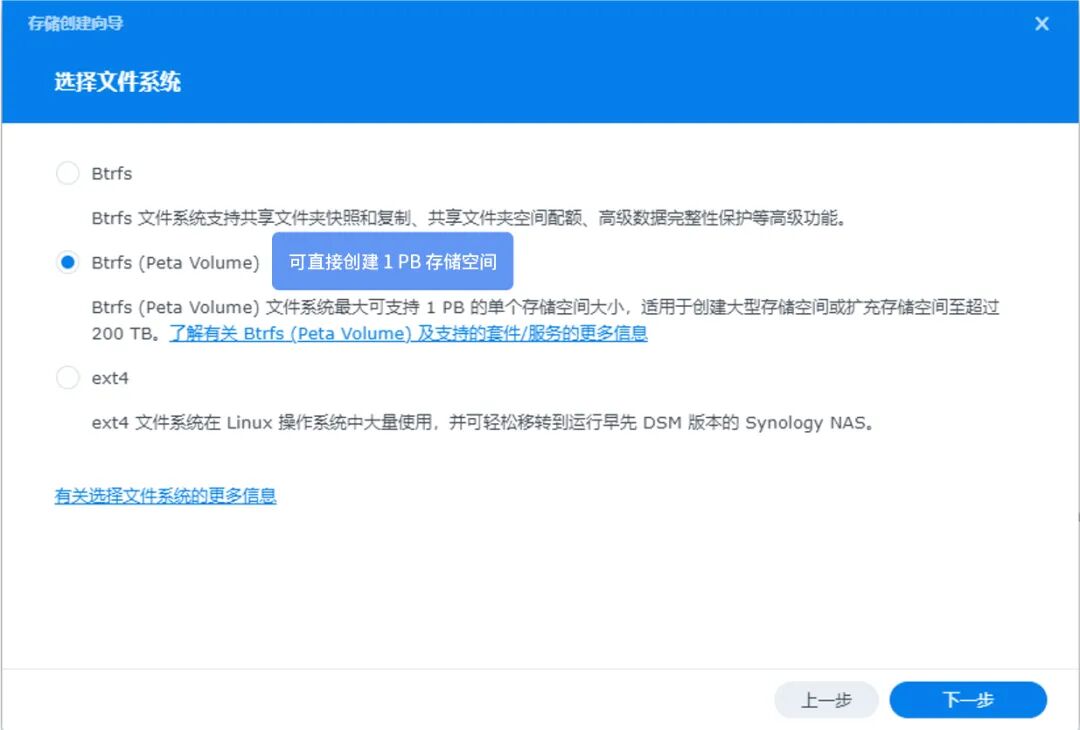
Task: Click the 下一步 button to proceed
Action: 966,699
